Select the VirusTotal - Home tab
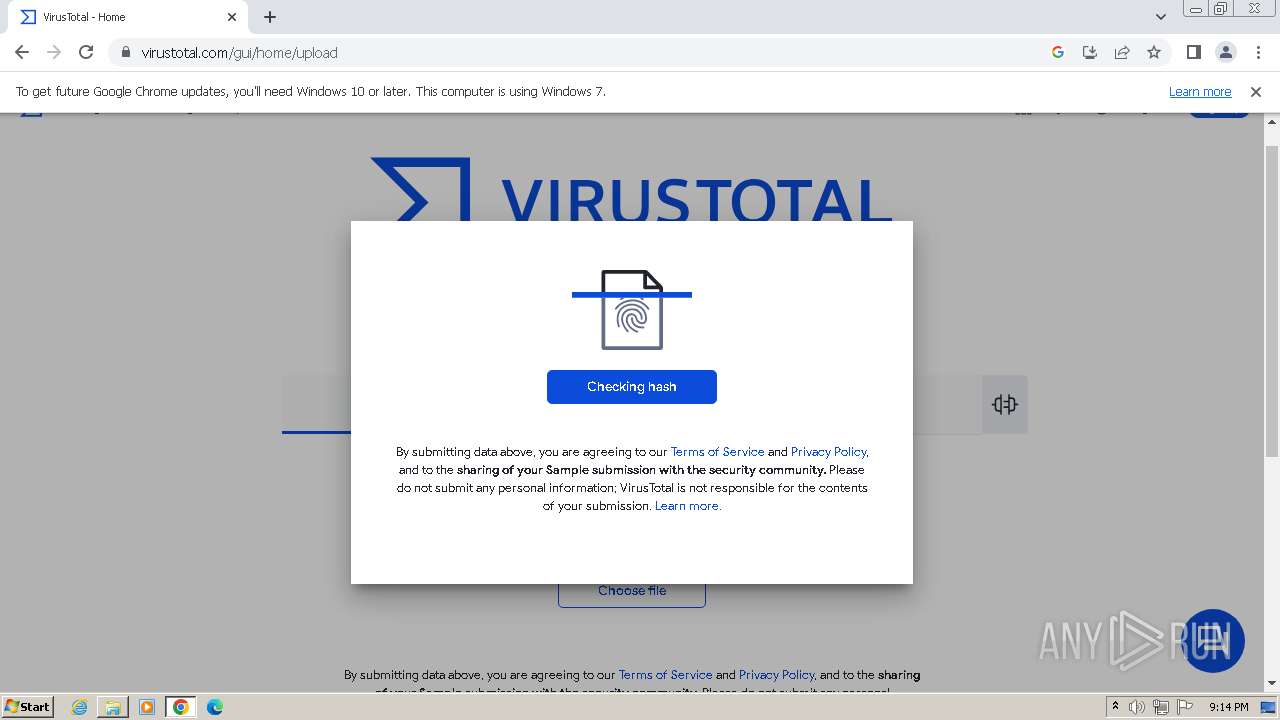1280x720 pixels. (126, 17)
